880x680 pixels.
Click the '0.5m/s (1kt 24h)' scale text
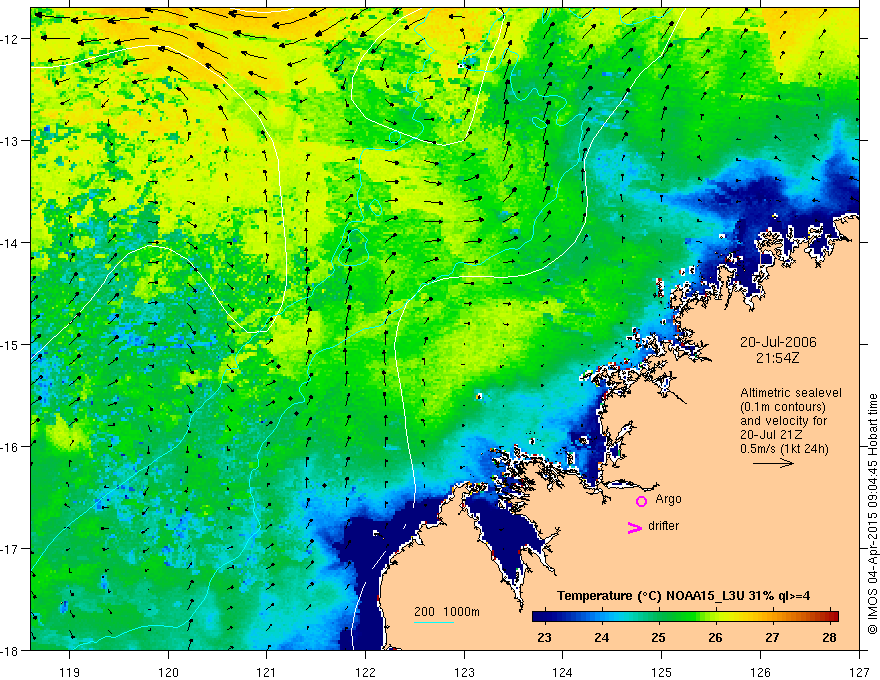[784, 449]
